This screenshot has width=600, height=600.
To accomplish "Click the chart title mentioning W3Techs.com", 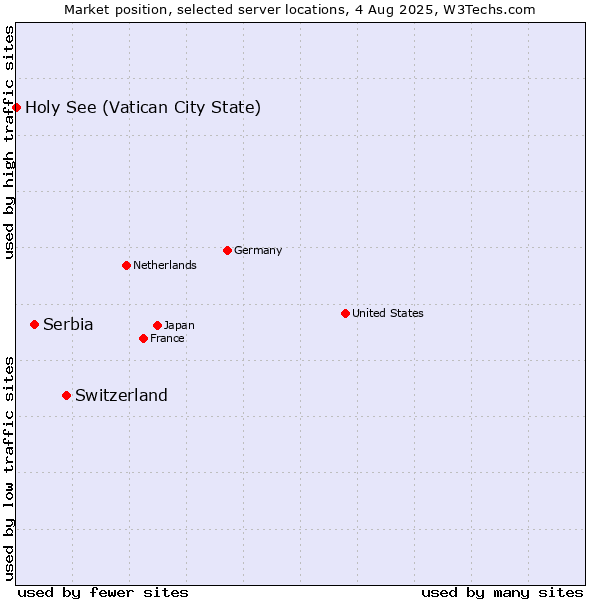I will (300, 10).
